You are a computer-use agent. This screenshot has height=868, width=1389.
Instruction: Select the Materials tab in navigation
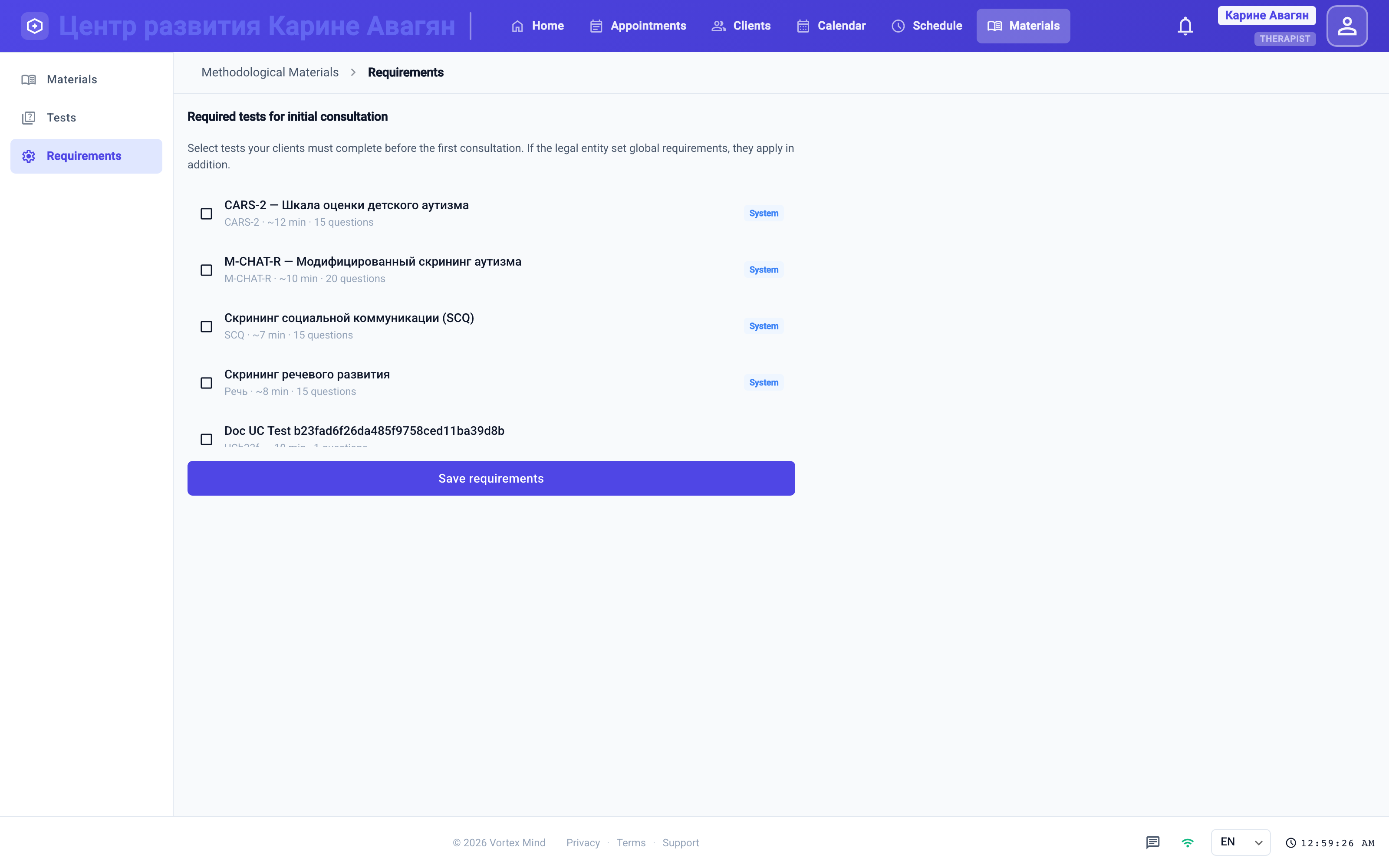click(1024, 26)
